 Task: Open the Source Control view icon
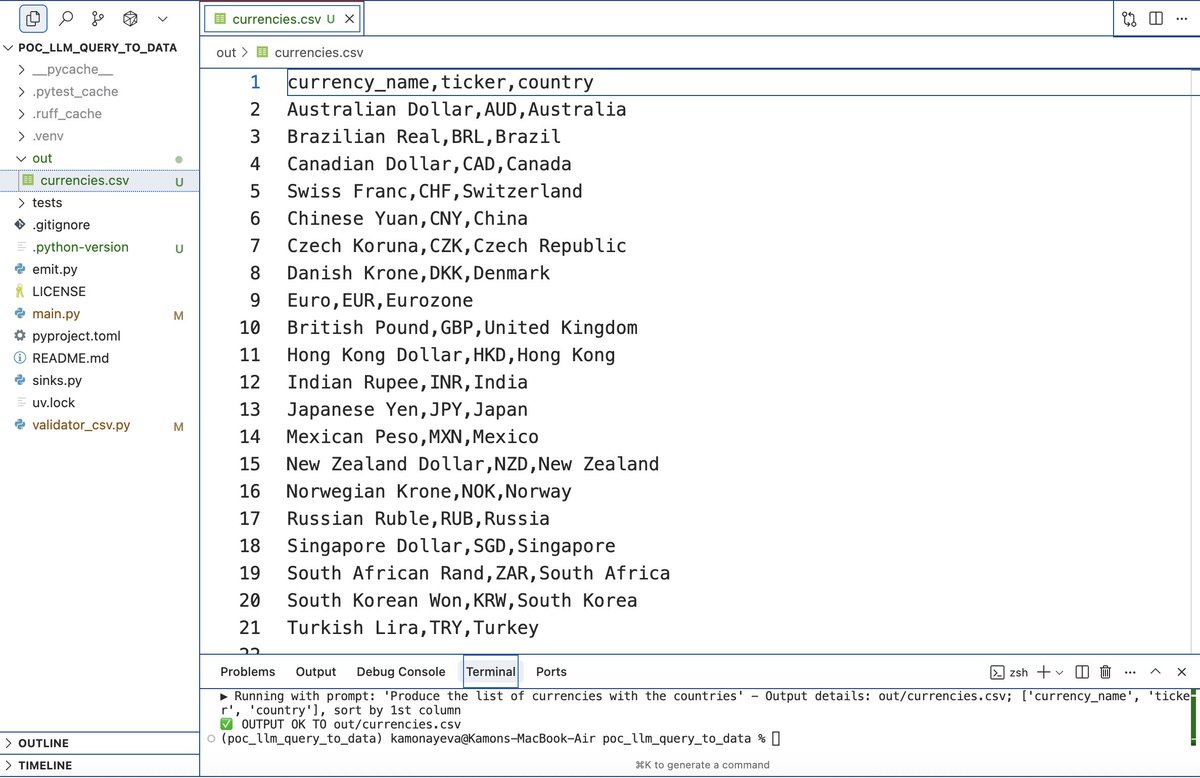tap(97, 18)
